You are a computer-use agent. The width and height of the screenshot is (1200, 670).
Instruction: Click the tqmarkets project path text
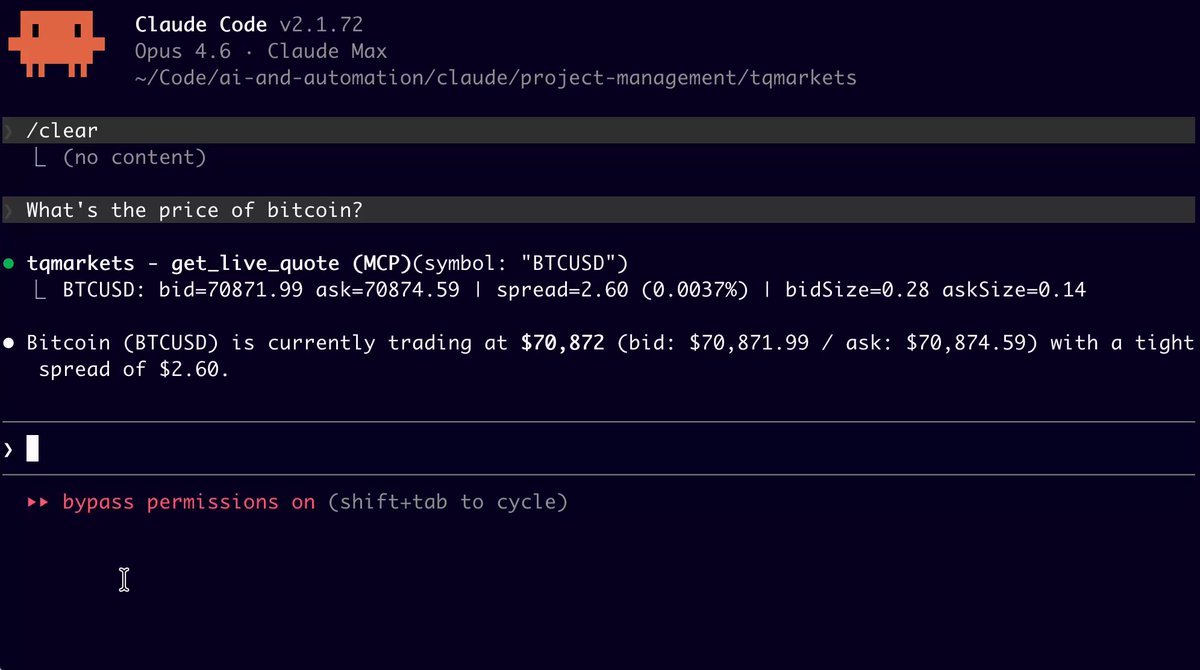(496, 77)
